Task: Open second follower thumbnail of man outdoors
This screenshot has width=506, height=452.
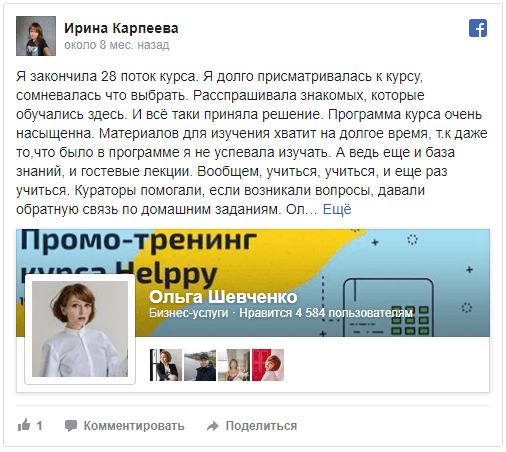Action: click(x=200, y=365)
